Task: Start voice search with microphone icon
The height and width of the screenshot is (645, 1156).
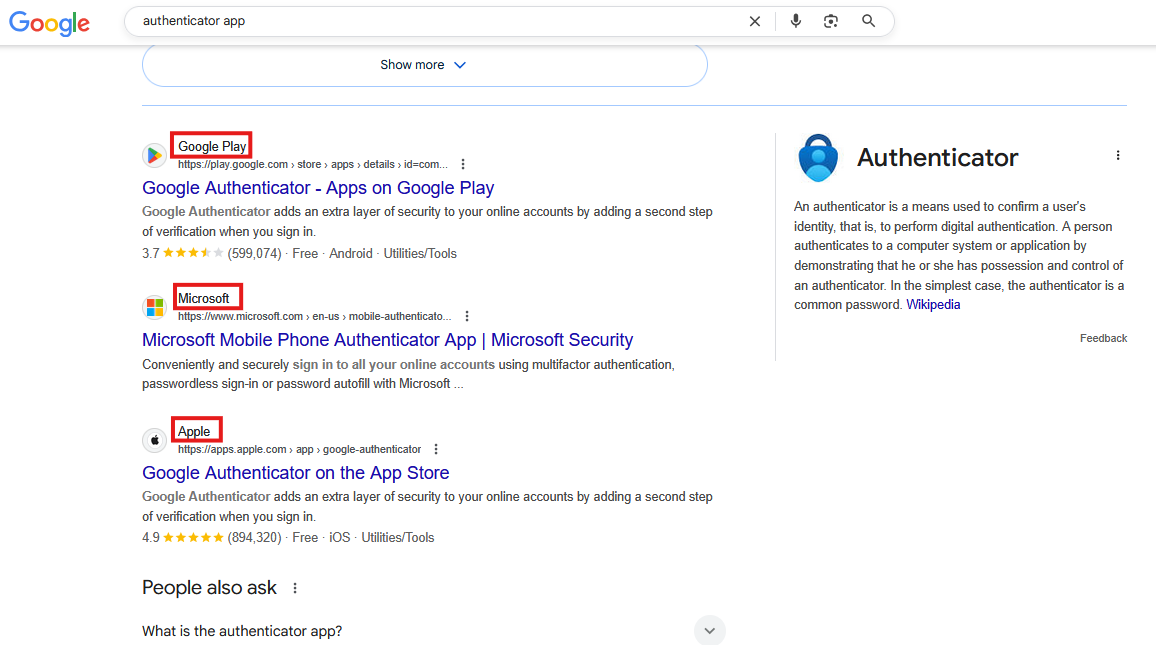Action: 795,21
